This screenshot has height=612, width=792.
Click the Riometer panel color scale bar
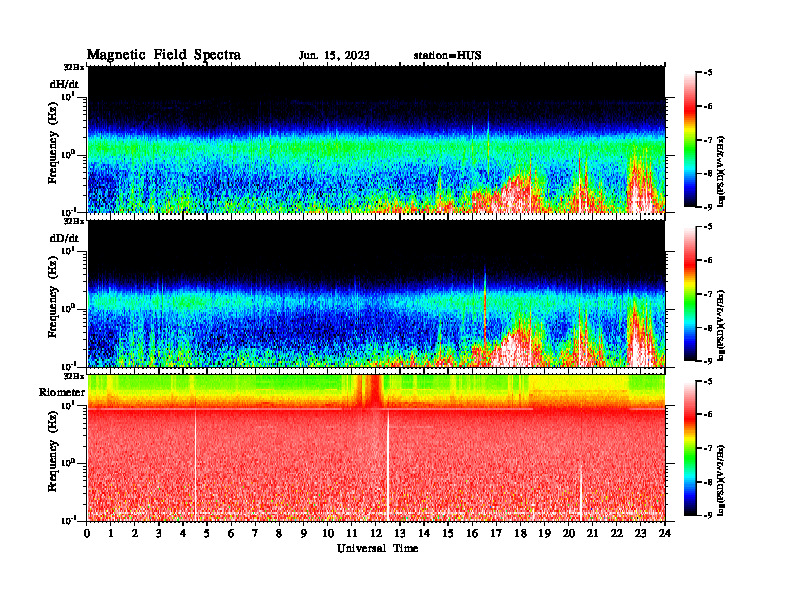pyautogui.click(x=689, y=448)
